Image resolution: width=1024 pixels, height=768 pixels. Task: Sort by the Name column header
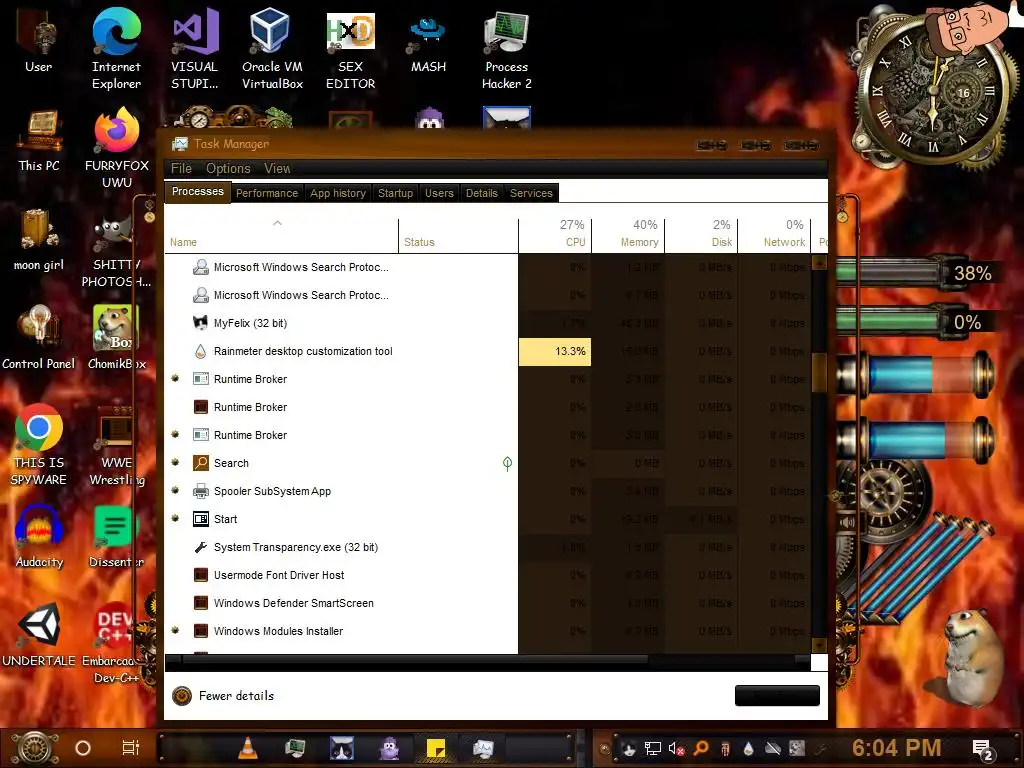click(281, 235)
